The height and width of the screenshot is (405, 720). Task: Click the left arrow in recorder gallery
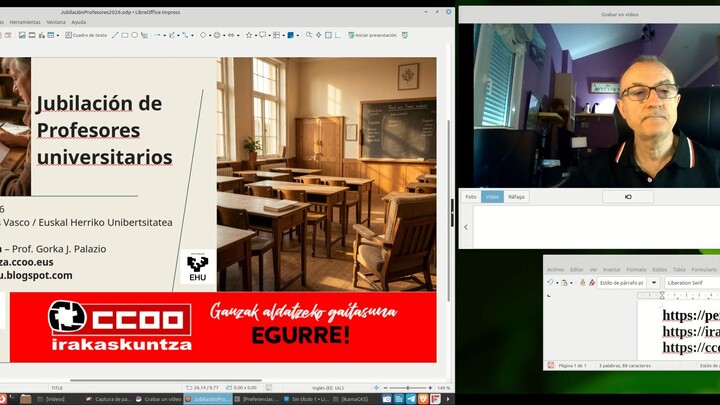pyautogui.click(x=466, y=227)
